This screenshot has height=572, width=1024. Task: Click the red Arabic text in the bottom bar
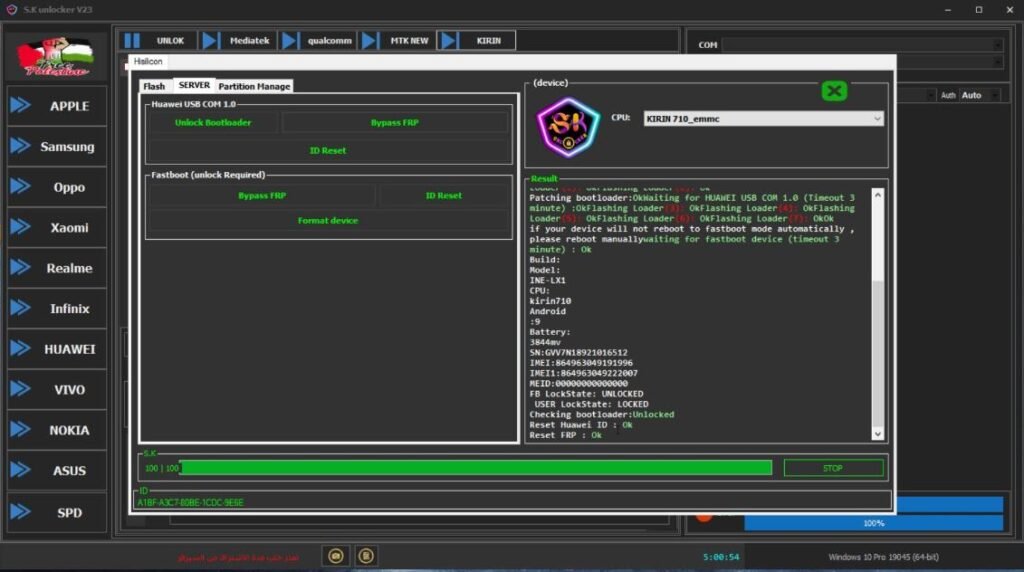point(238,557)
